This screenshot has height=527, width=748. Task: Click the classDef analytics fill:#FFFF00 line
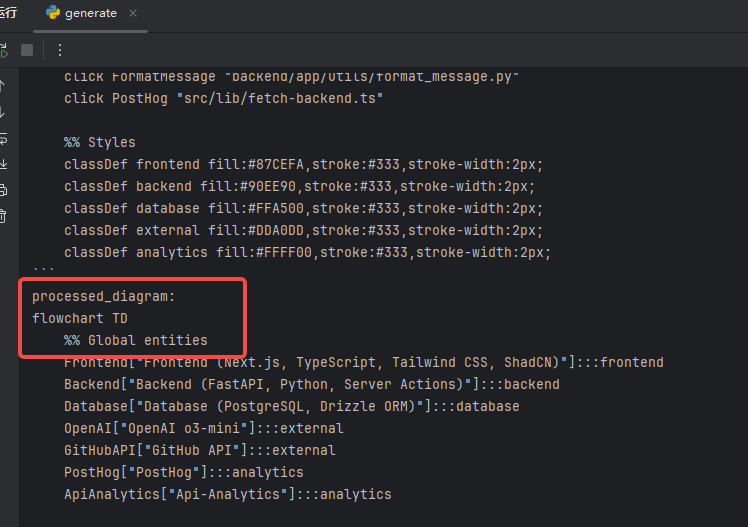click(x=308, y=252)
